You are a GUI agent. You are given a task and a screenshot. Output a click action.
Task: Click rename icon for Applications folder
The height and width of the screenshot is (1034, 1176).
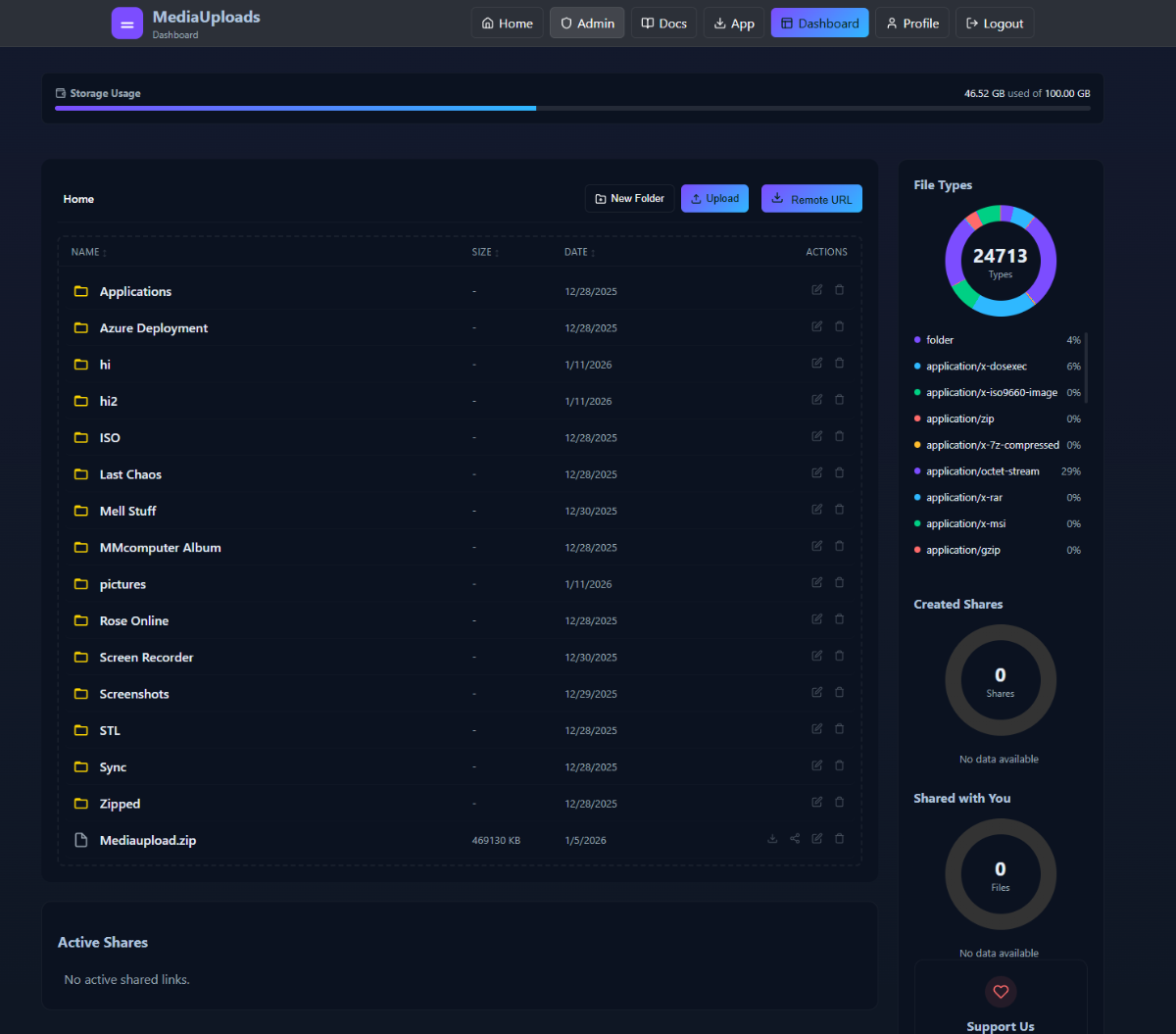coord(817,290)
